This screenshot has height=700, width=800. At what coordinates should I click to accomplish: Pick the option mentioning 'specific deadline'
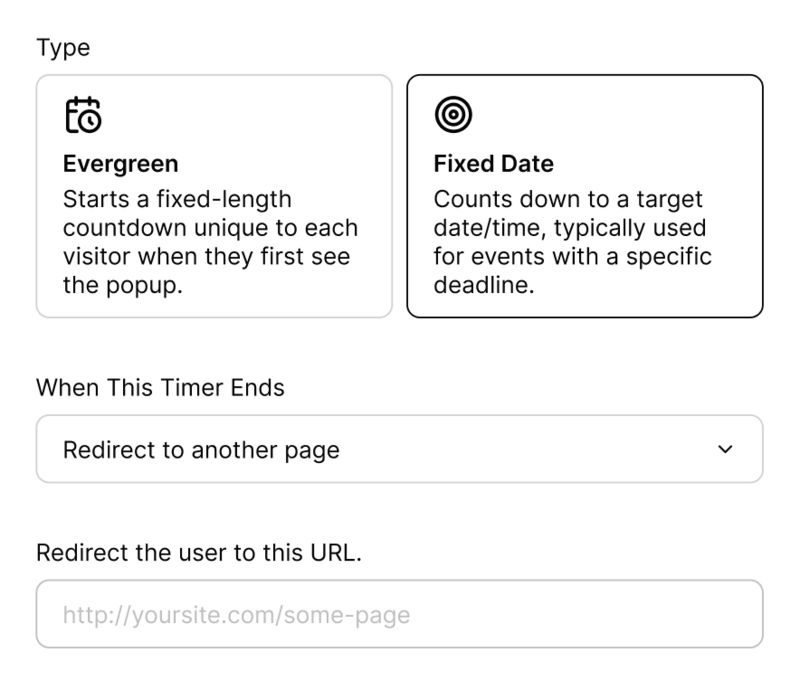coord(585,196)
